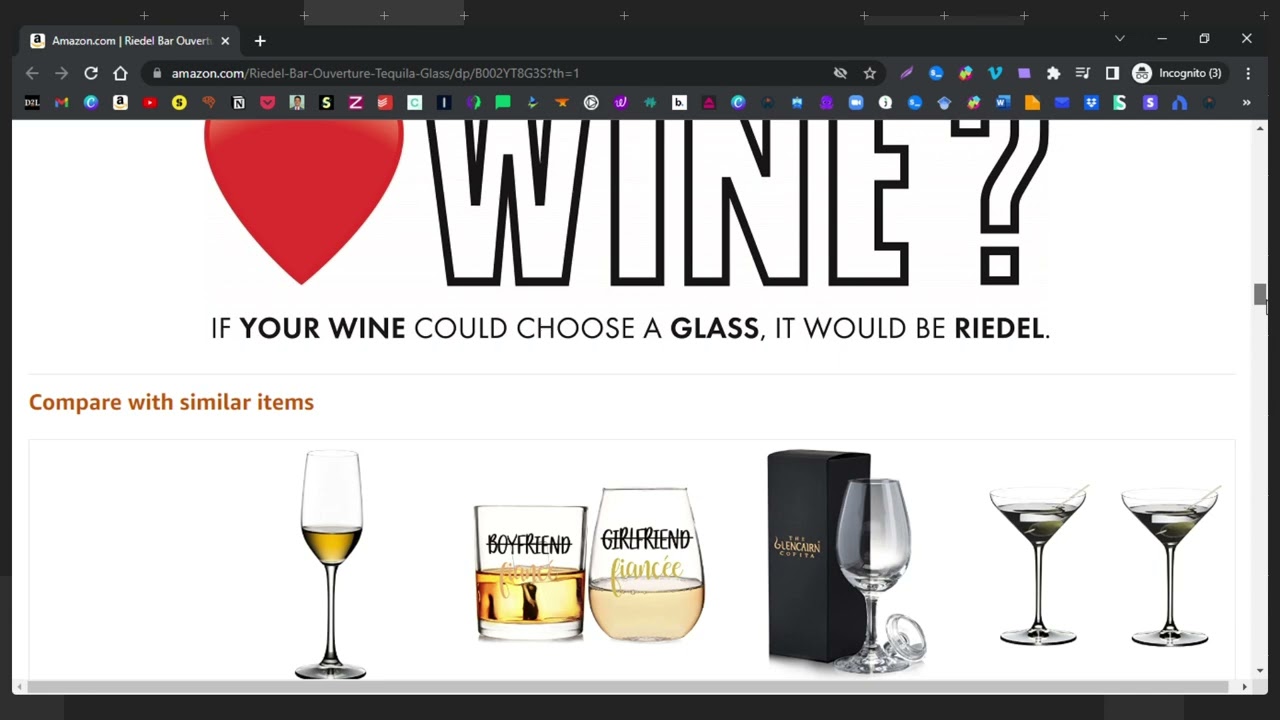The width and height of the screenshot is (1280, 720).
Task: Bookmark this page with the star icon
Action: pos(870,73)
